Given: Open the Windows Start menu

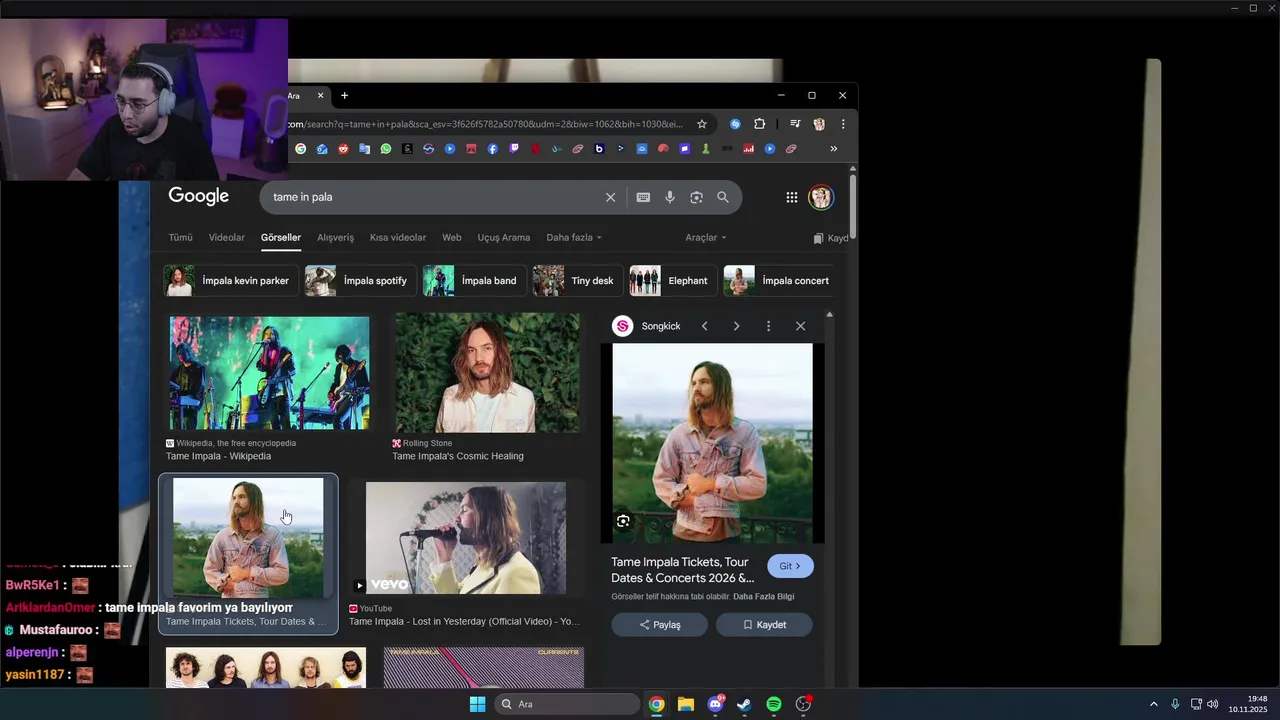Looking at the screenshot, I should (x=477, y=704).
